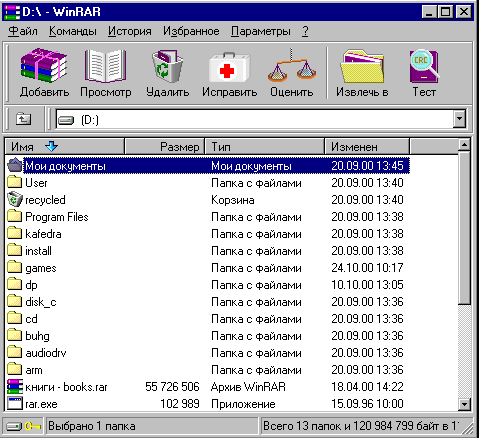The image size is (479, 438).
Task: Click the Приложение type cell
Action: tap(243, 404)
